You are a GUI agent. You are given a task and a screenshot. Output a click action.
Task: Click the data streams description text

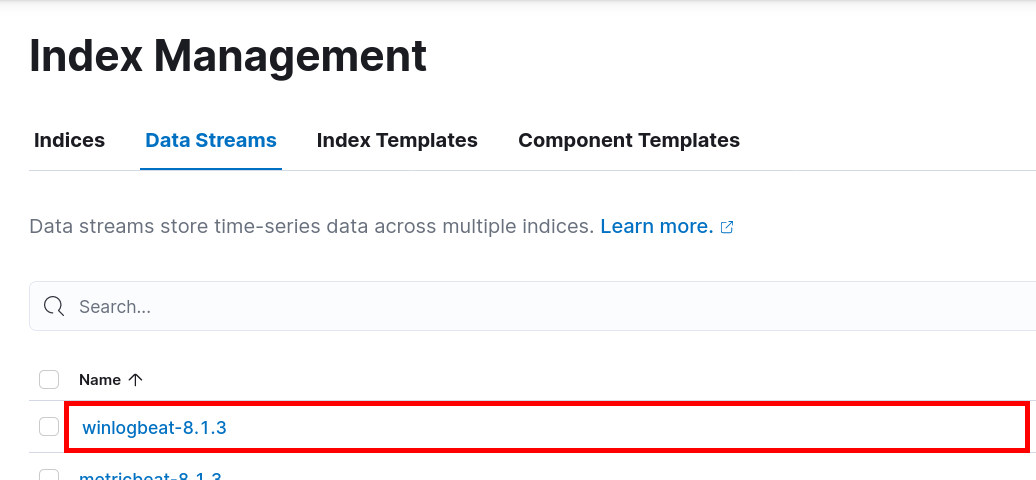pos(311,227)
